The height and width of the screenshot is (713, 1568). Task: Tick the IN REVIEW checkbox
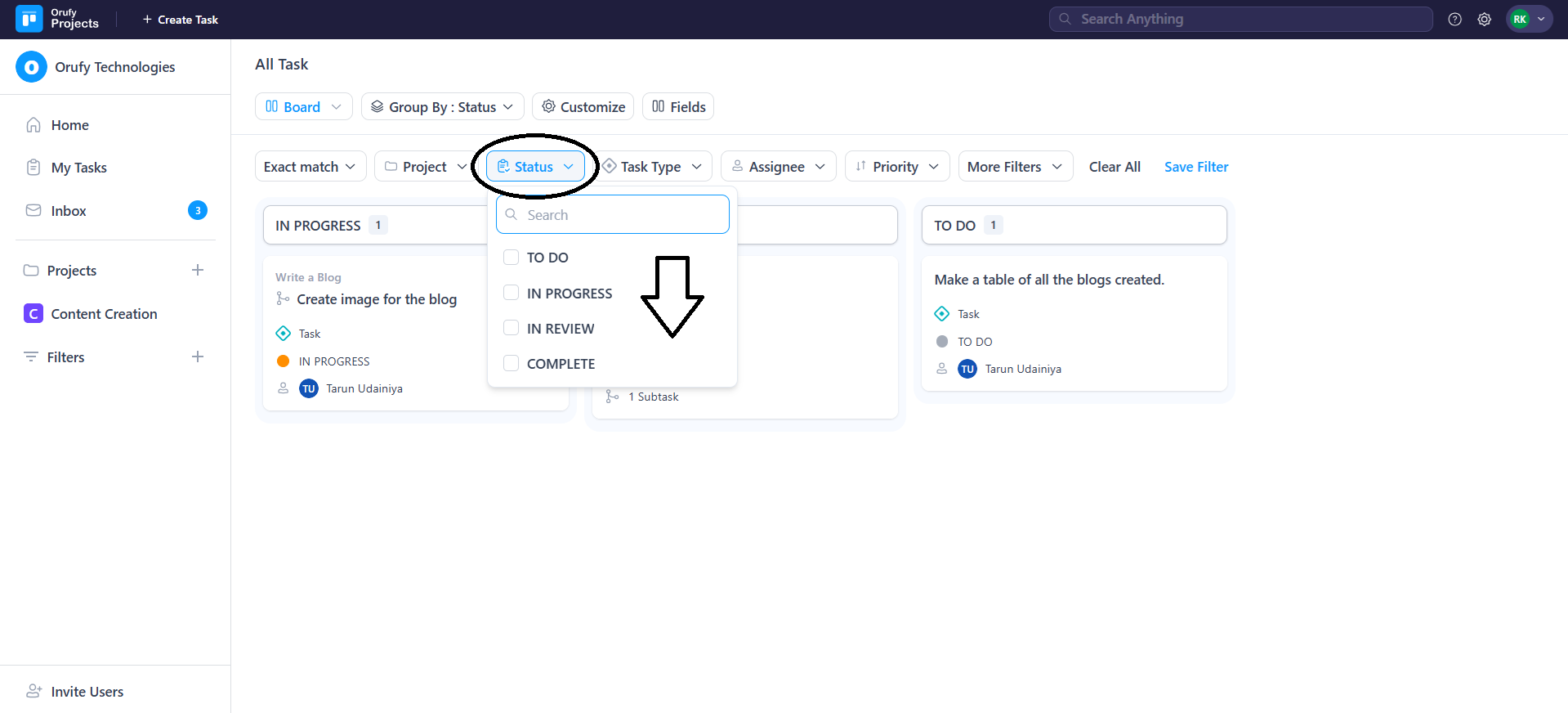[x=511, y=329]
